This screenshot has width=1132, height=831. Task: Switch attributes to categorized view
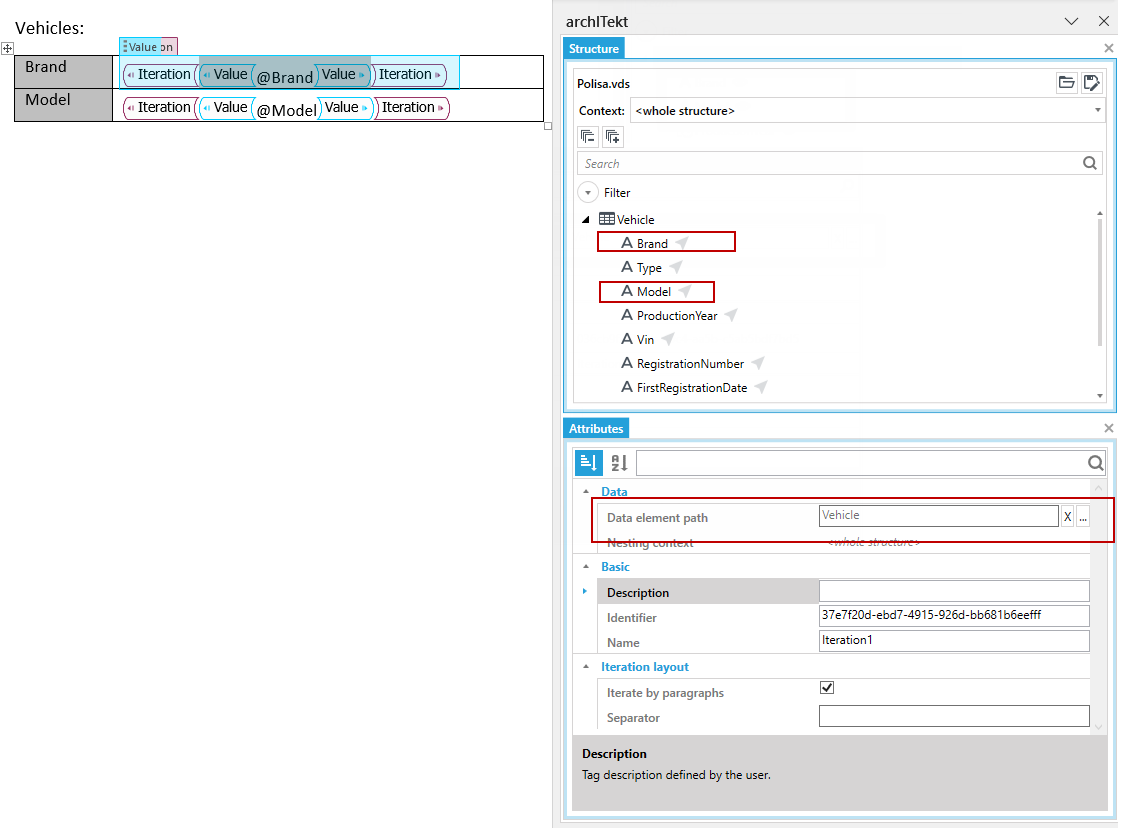(x=588, y=463)
